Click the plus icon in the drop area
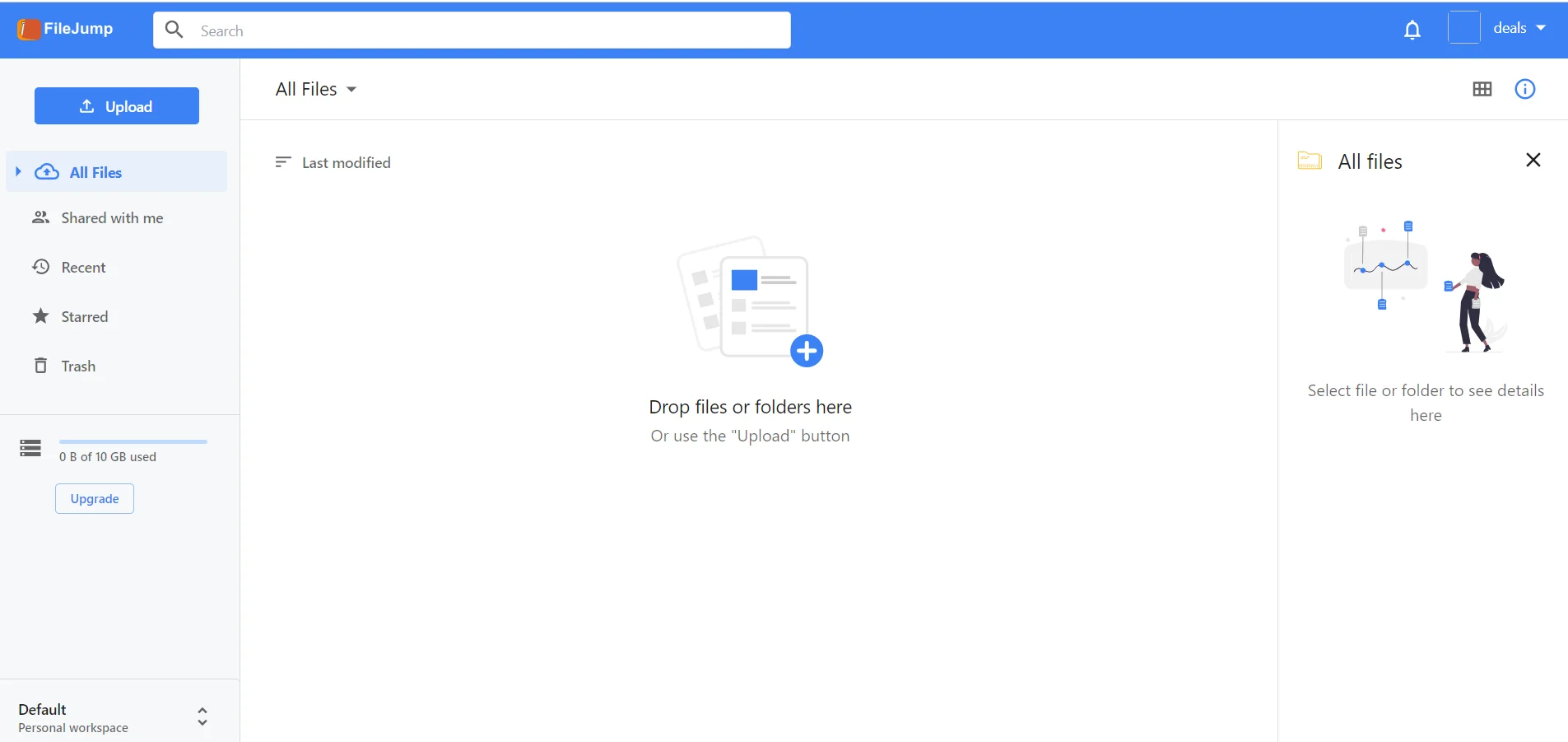Image resolution: width=1568 pixels, height=742 pixels. click(x=807, y=350)
